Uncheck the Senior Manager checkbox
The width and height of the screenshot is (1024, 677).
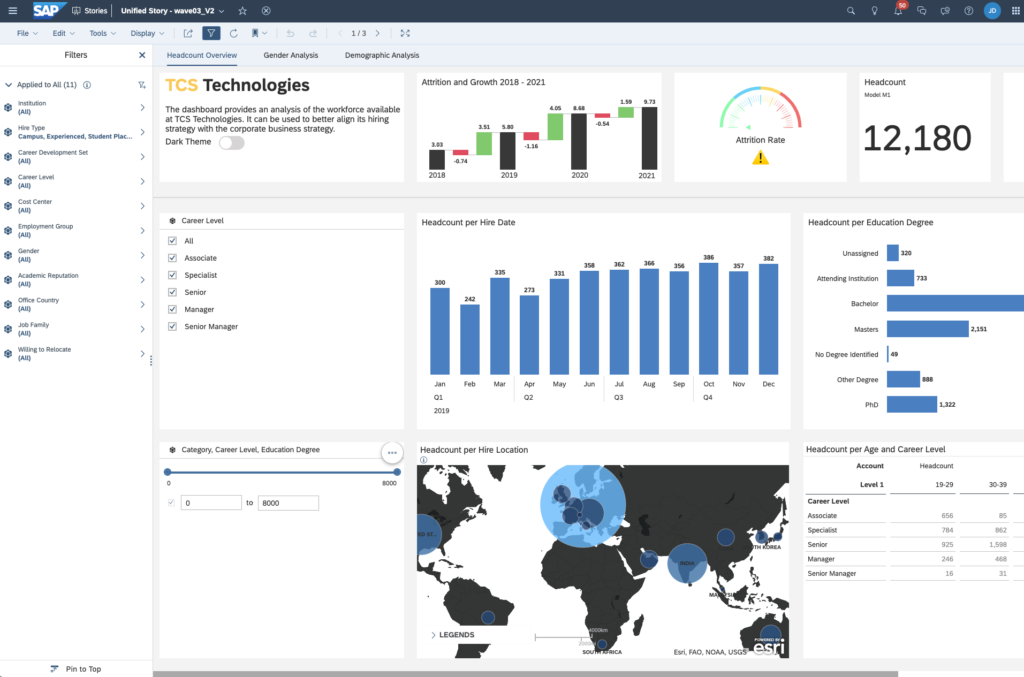(172, 326)
